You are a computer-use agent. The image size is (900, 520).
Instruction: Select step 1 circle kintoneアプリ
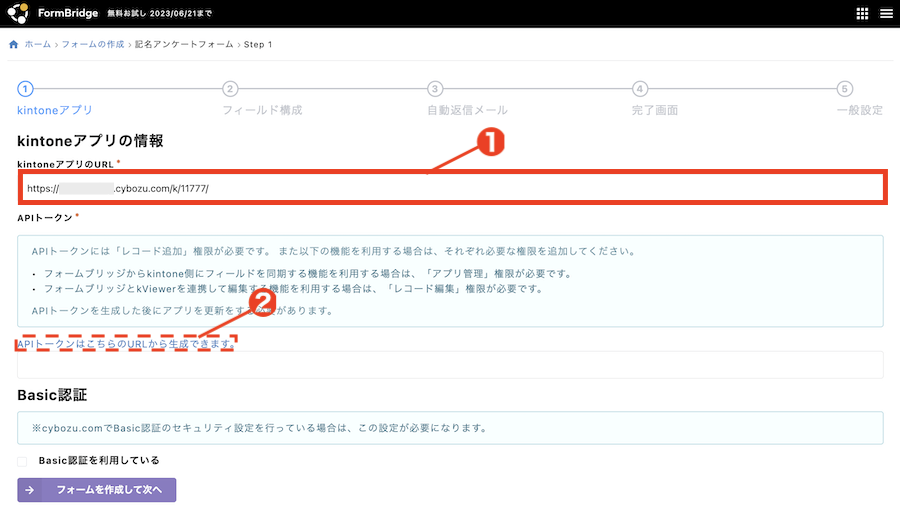click(25, 89)
